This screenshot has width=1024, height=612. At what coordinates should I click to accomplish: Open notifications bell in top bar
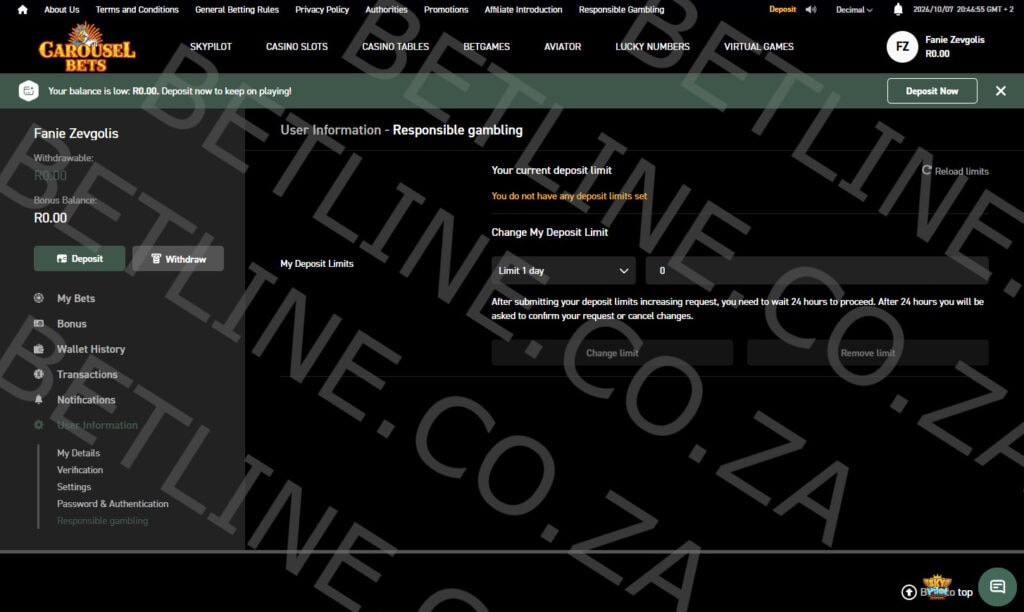pyautogui.click(x=898, y=9)
